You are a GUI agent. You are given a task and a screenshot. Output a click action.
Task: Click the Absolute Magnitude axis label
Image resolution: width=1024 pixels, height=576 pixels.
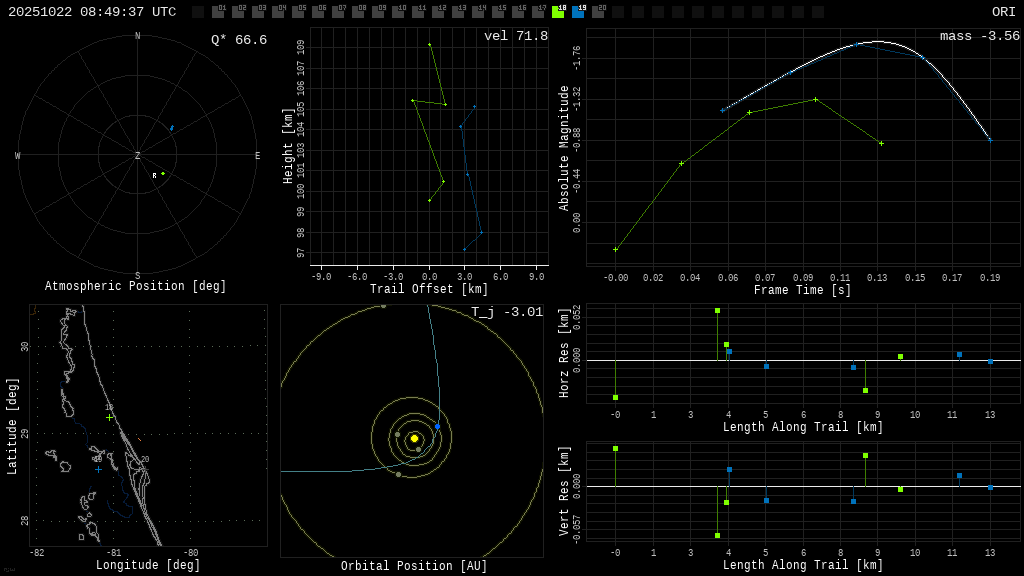564,148
